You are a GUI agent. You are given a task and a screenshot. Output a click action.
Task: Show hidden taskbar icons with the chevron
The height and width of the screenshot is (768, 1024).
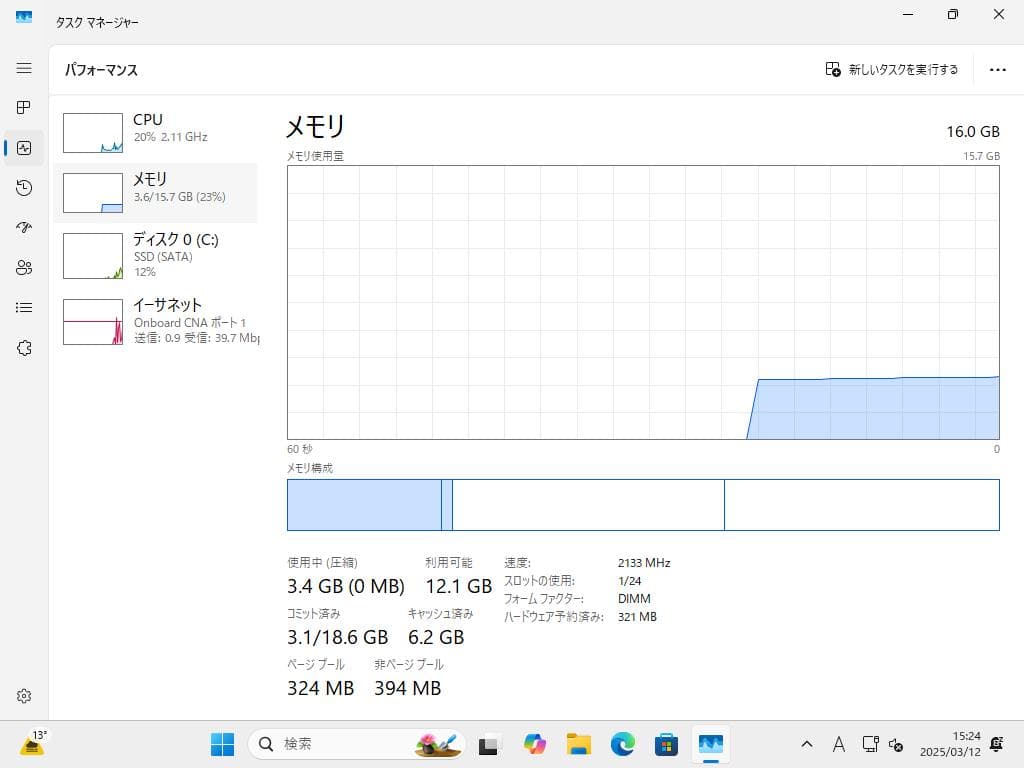[806, 744]
